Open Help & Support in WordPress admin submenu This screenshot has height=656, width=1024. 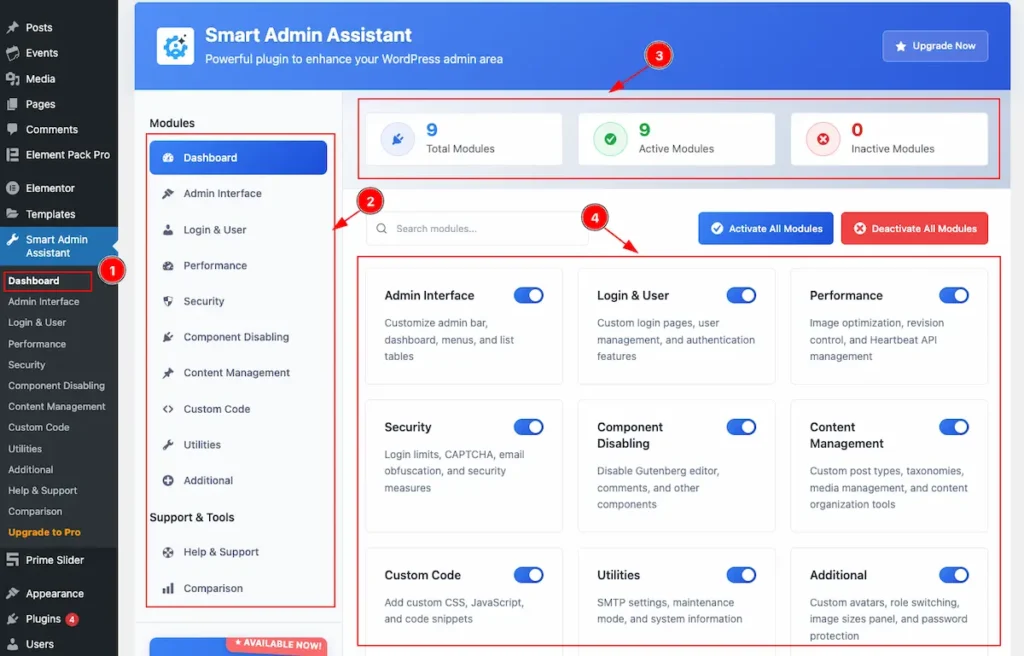click(x=42, y=491)
